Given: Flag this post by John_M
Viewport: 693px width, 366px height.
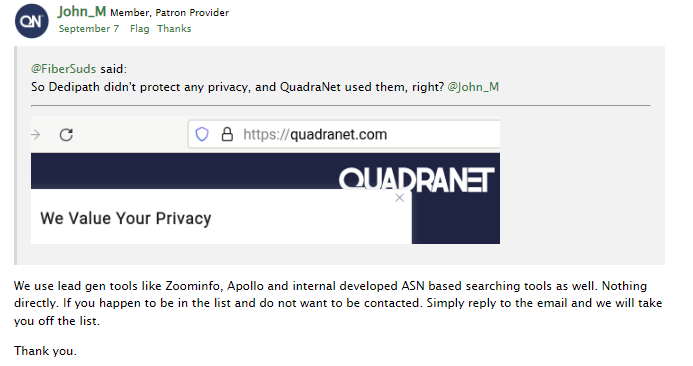Looking at the screenshot, I should [x=139, y=29].
